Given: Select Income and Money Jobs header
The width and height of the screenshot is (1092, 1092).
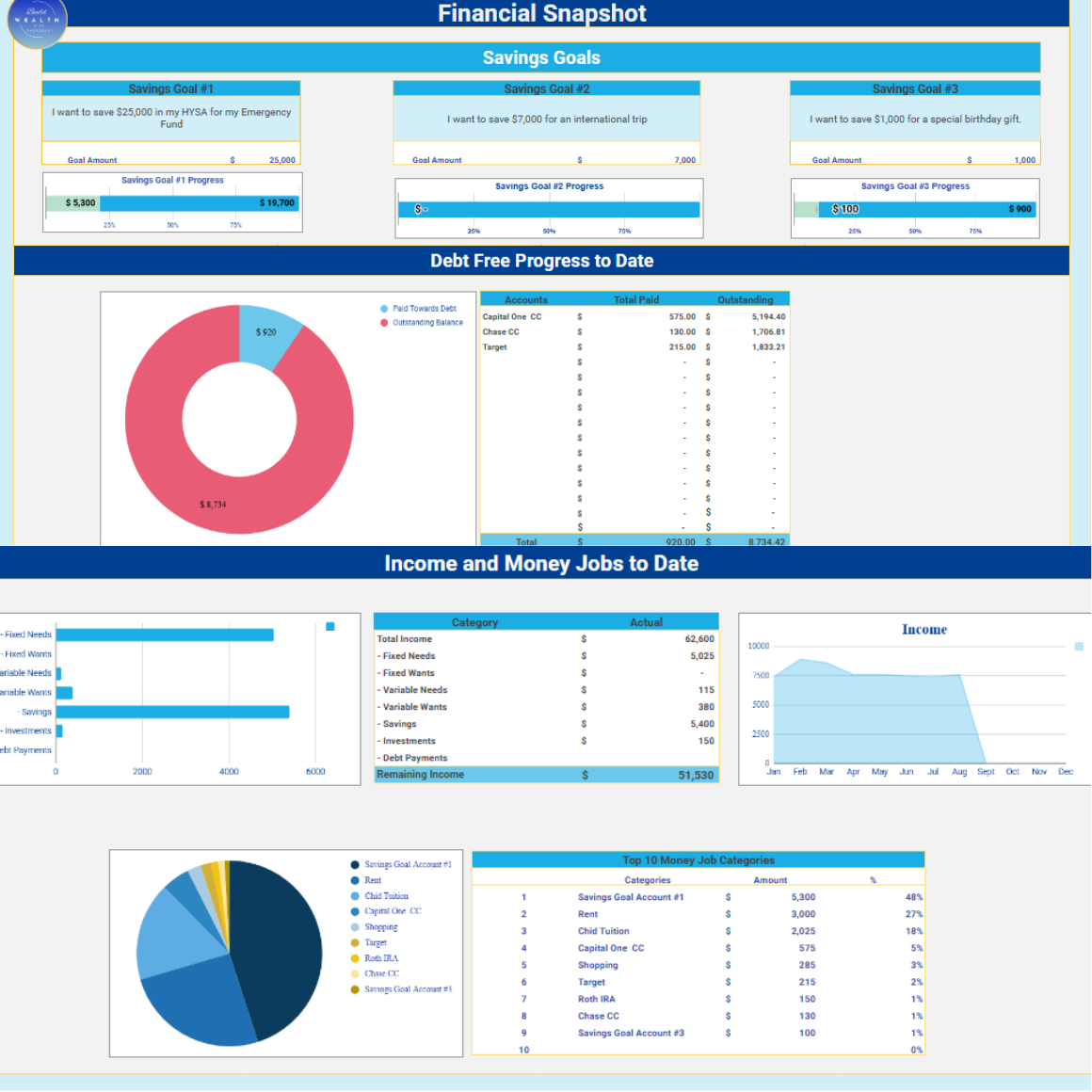Looking at the screenshot, I should (541, 563).
